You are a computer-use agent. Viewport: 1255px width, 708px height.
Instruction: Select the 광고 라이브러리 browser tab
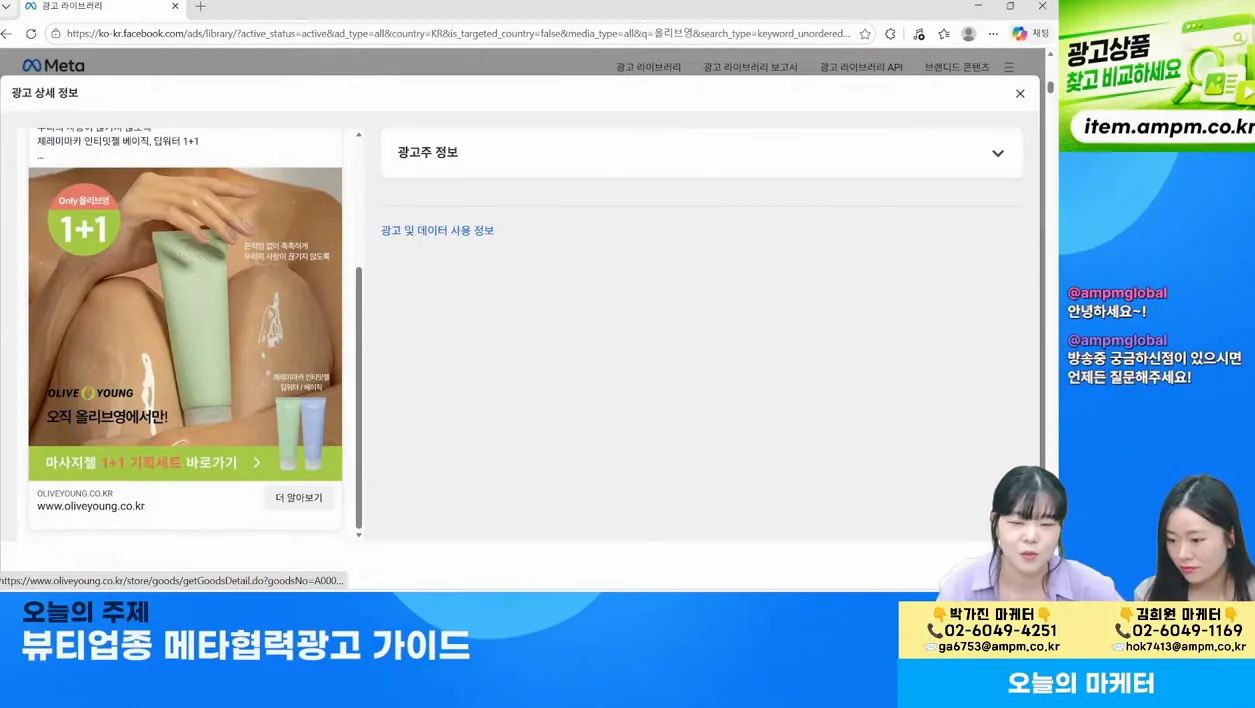coord(100,6)
